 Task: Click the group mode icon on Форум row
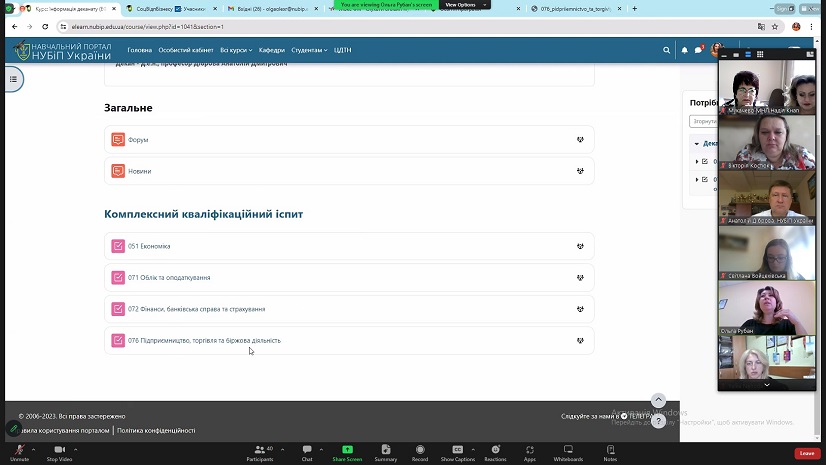[580, 140]
